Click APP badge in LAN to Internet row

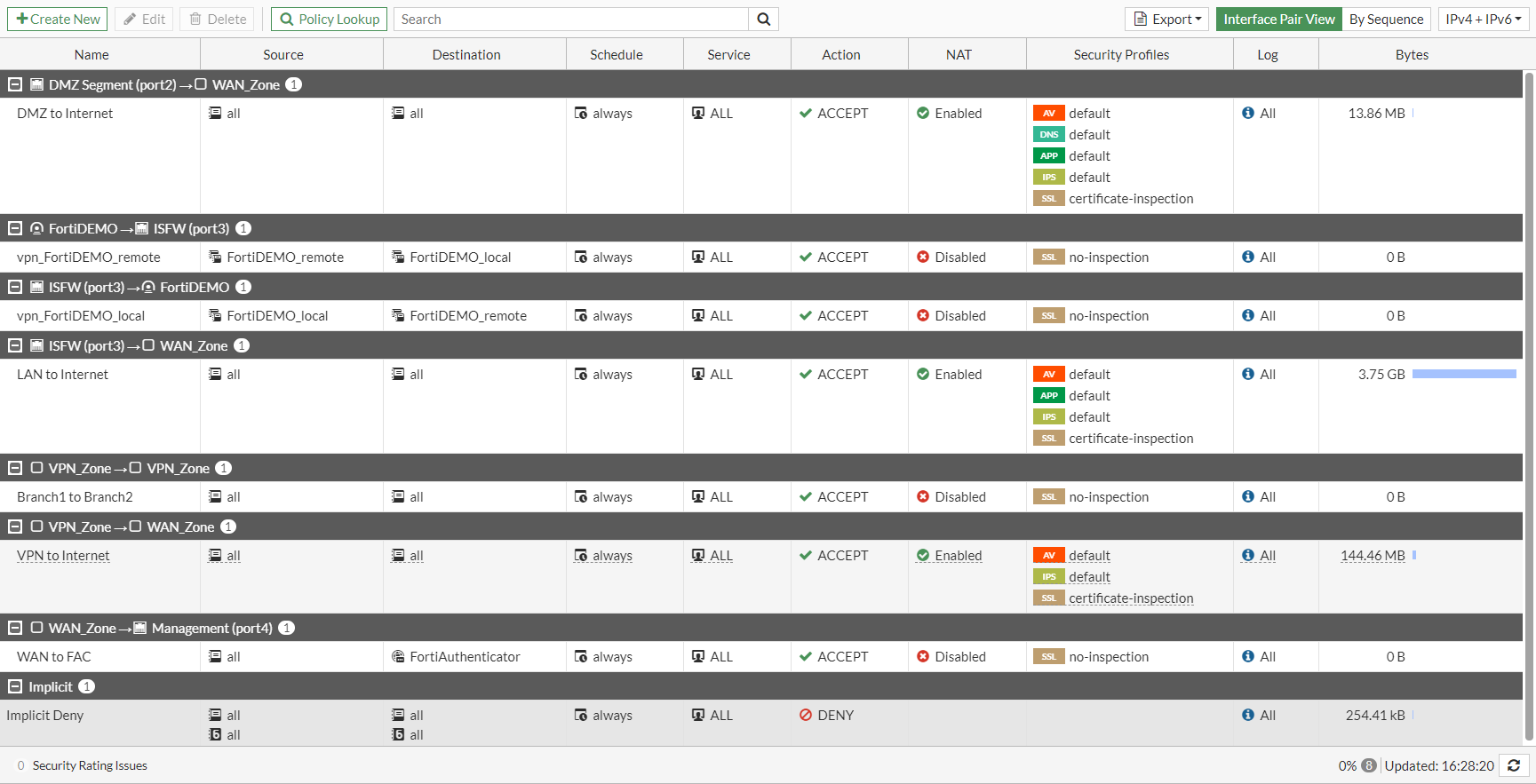click(x=1048, y=396)
